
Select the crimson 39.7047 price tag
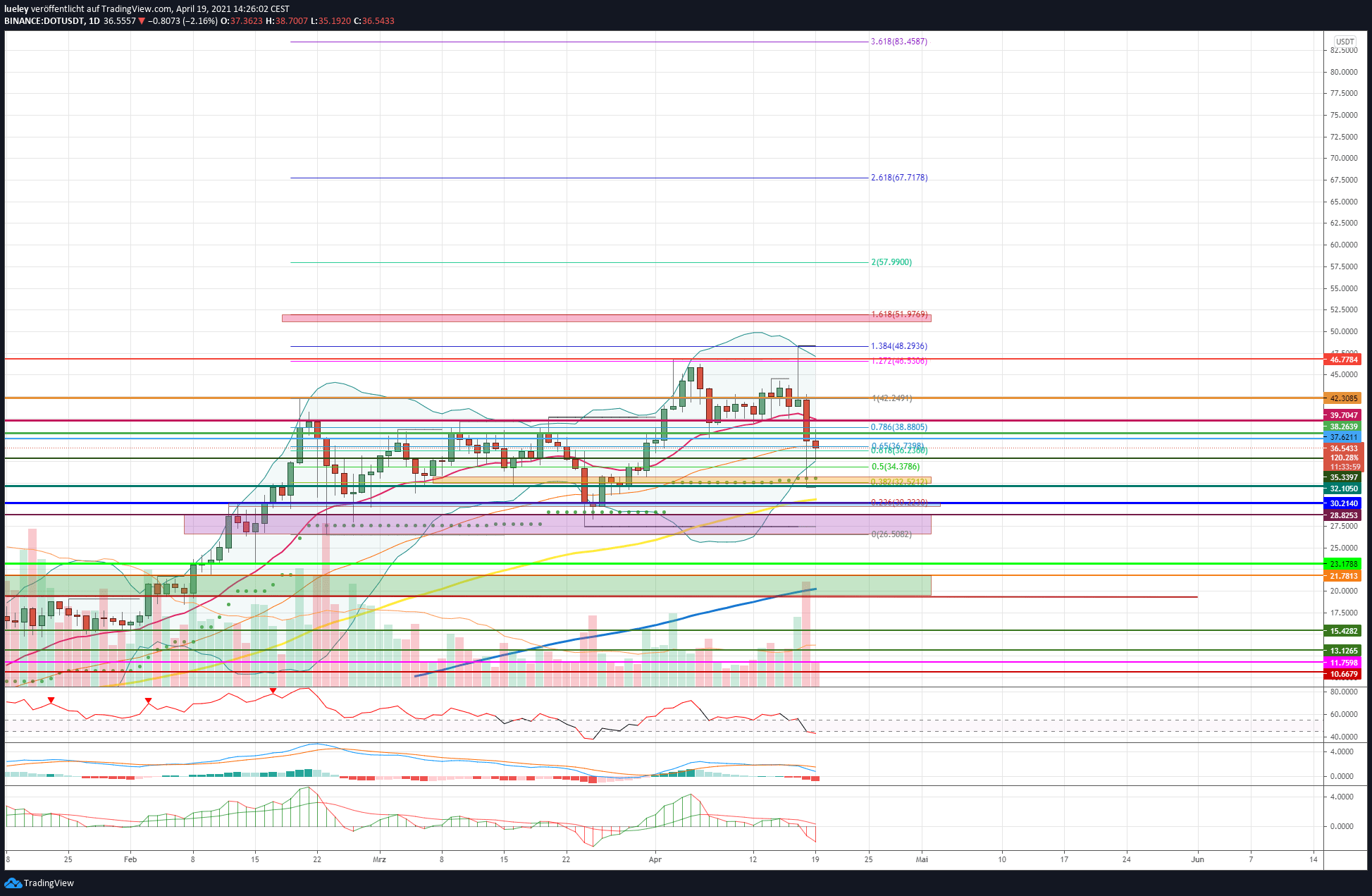pos(1344,415)
